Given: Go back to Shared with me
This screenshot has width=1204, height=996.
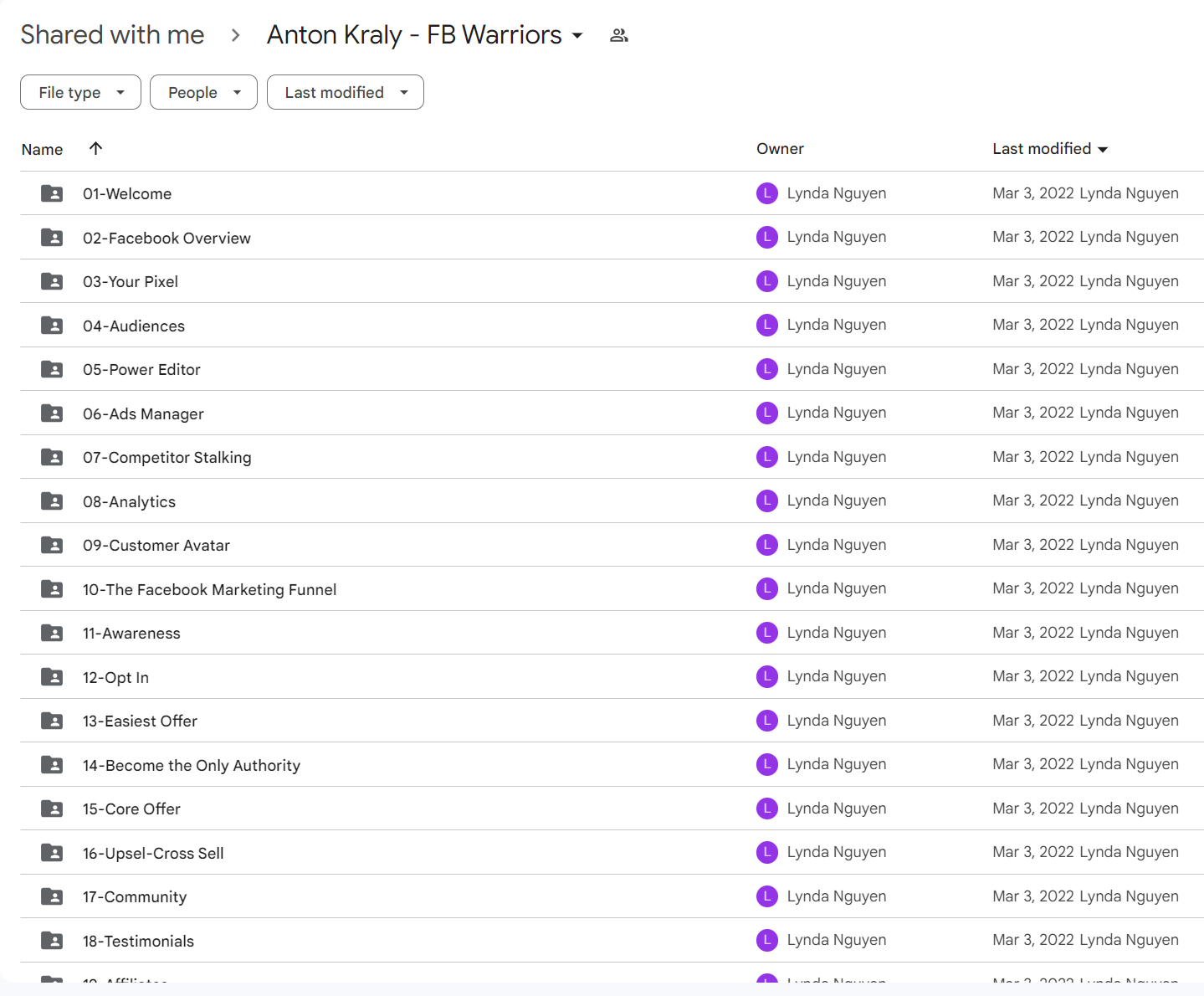Looking at the screenshot, I should coord(112,34).
